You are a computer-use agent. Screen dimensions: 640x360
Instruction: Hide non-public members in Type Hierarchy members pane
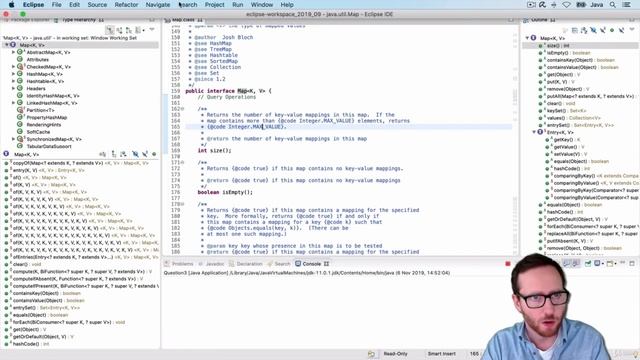click(x=154, y=154)
